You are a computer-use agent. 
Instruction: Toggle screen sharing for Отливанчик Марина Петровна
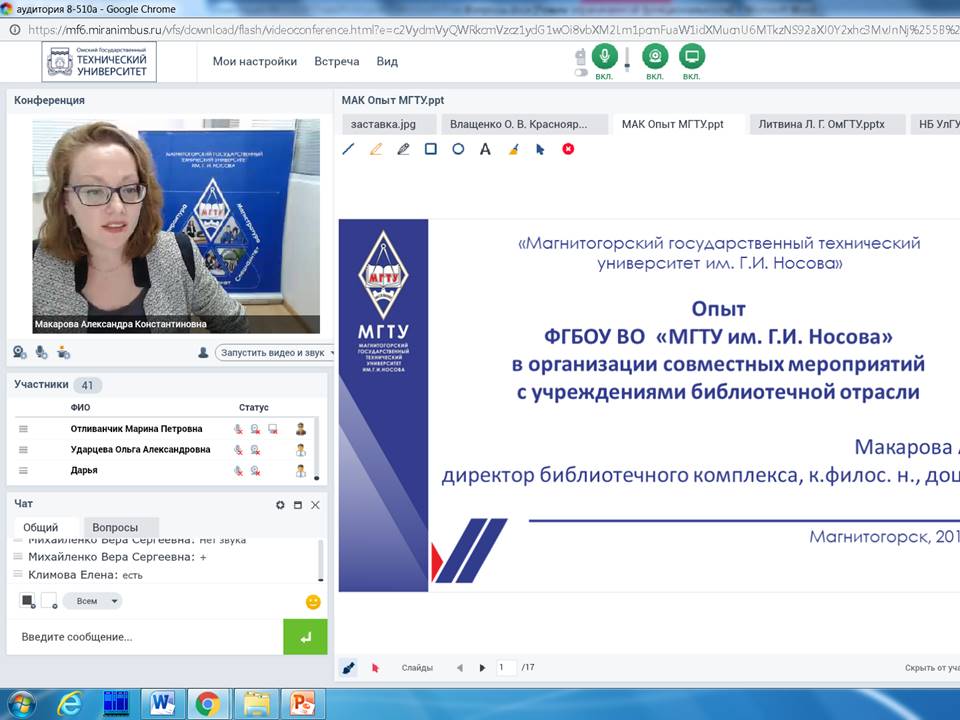click(x=273, y=429)
